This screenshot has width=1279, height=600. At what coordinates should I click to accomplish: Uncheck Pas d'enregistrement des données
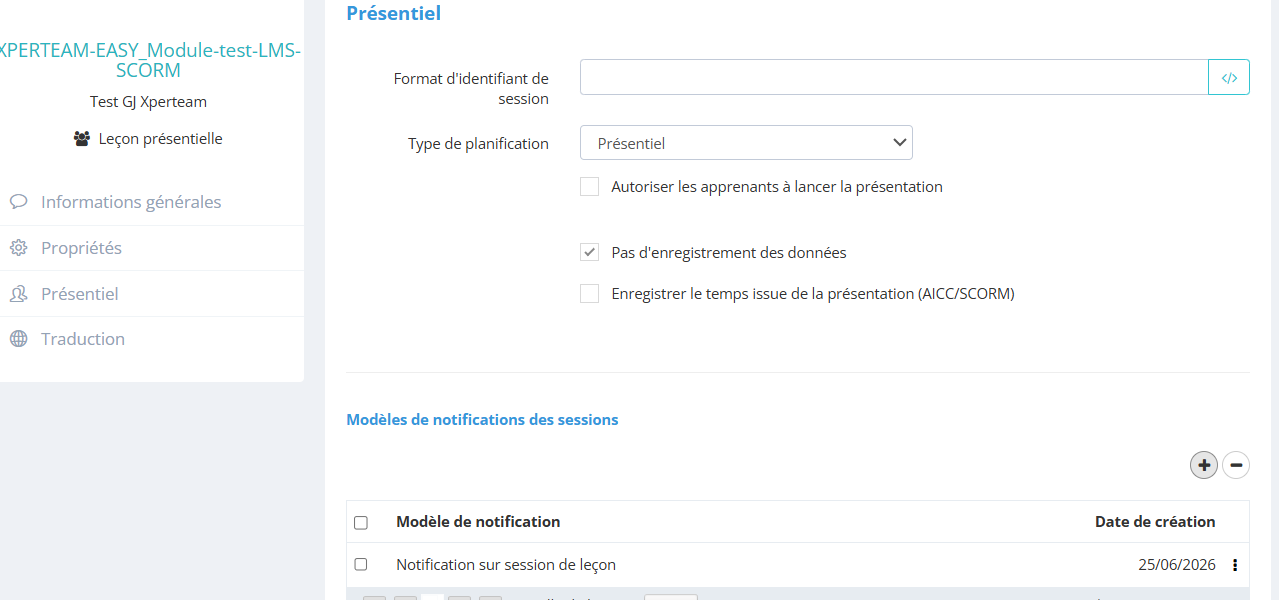[590, 252]
